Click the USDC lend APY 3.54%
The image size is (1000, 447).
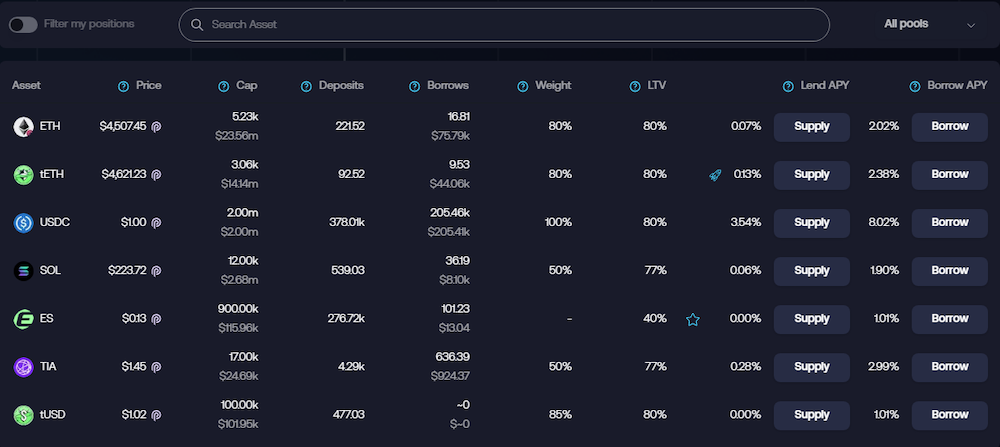pos(746,223)
